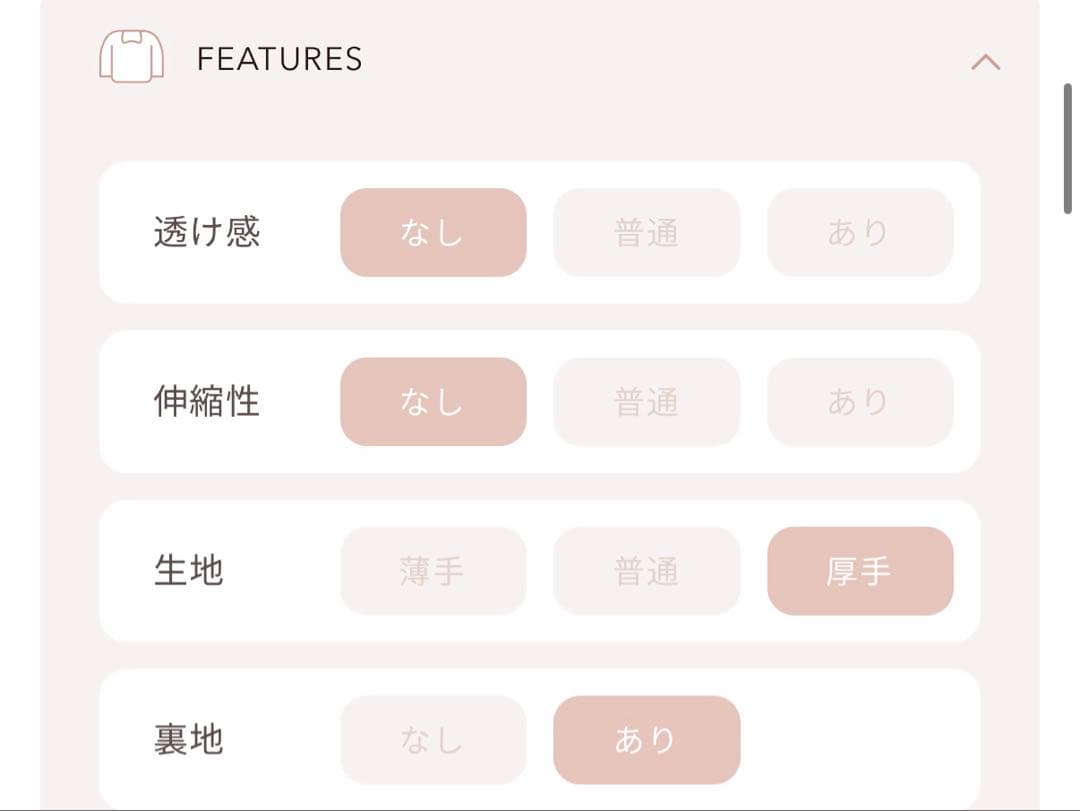Select なし for 伸縮性

click(433, 401)
